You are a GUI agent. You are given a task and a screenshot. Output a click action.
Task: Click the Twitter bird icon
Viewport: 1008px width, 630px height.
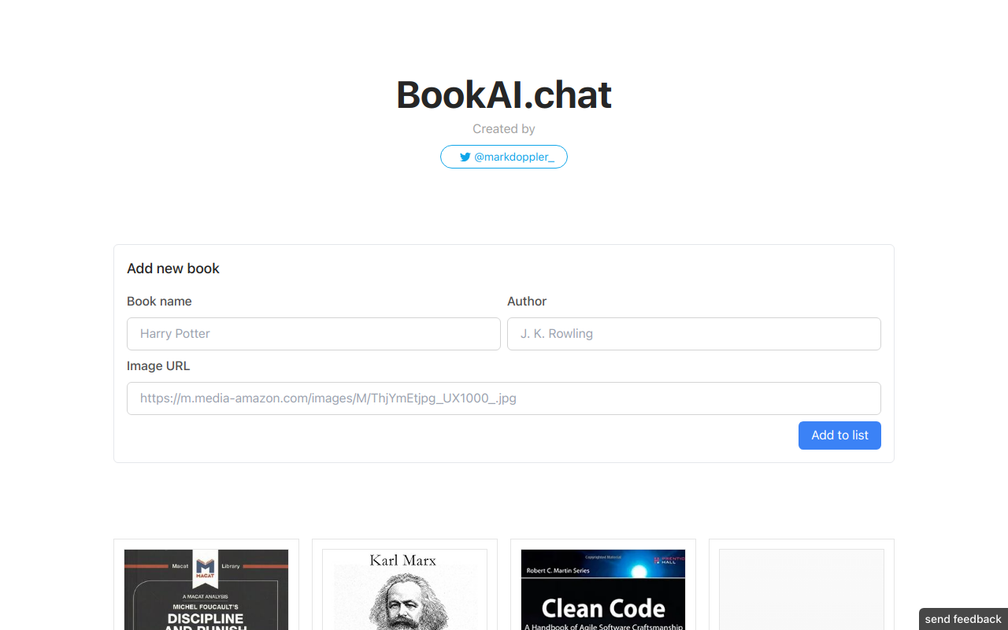tap(465, 157)
